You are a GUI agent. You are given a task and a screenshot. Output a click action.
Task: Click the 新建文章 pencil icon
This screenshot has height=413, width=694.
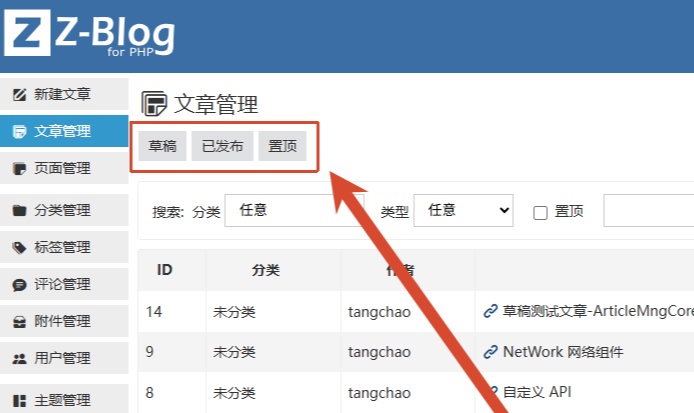click(19, 94)
